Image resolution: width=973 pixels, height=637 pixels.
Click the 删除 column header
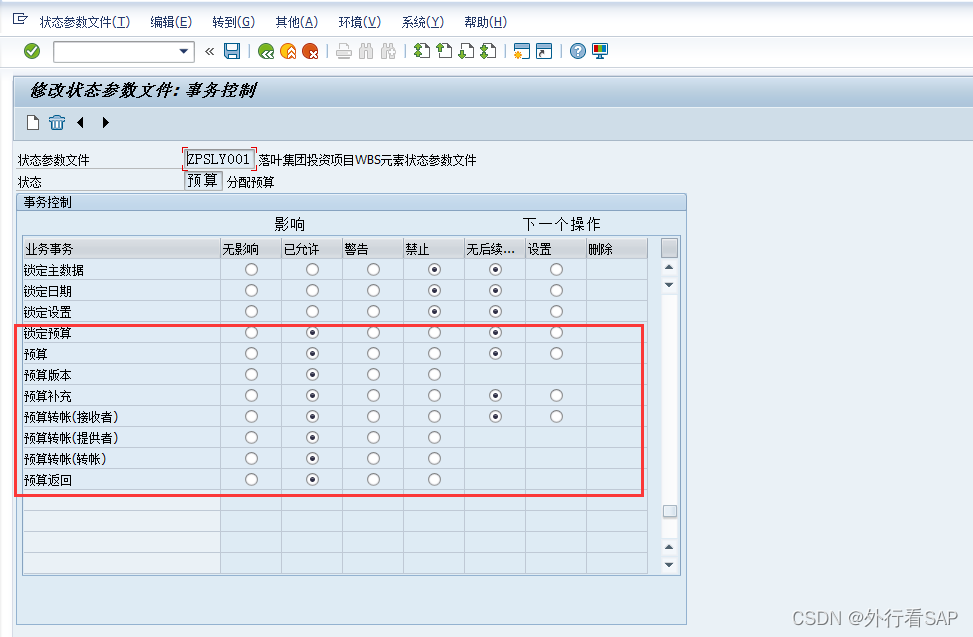617,249
